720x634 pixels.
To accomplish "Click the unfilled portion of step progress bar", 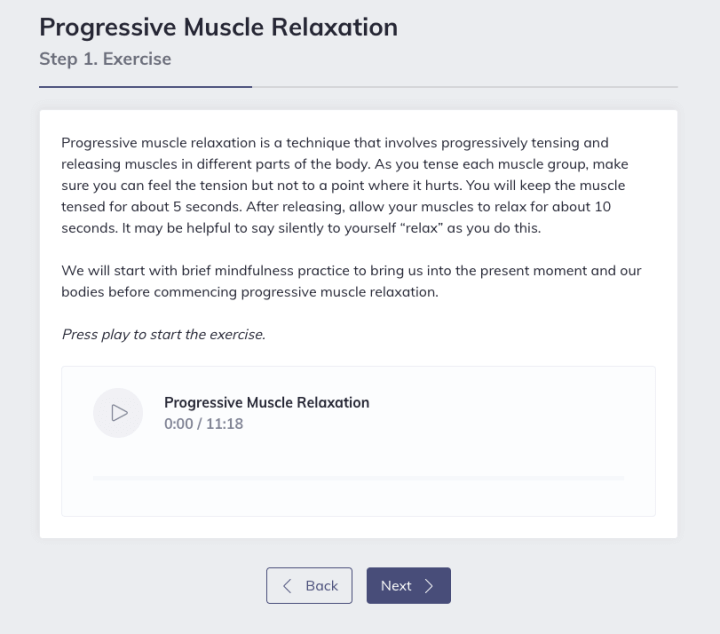I will click(465, 87).
